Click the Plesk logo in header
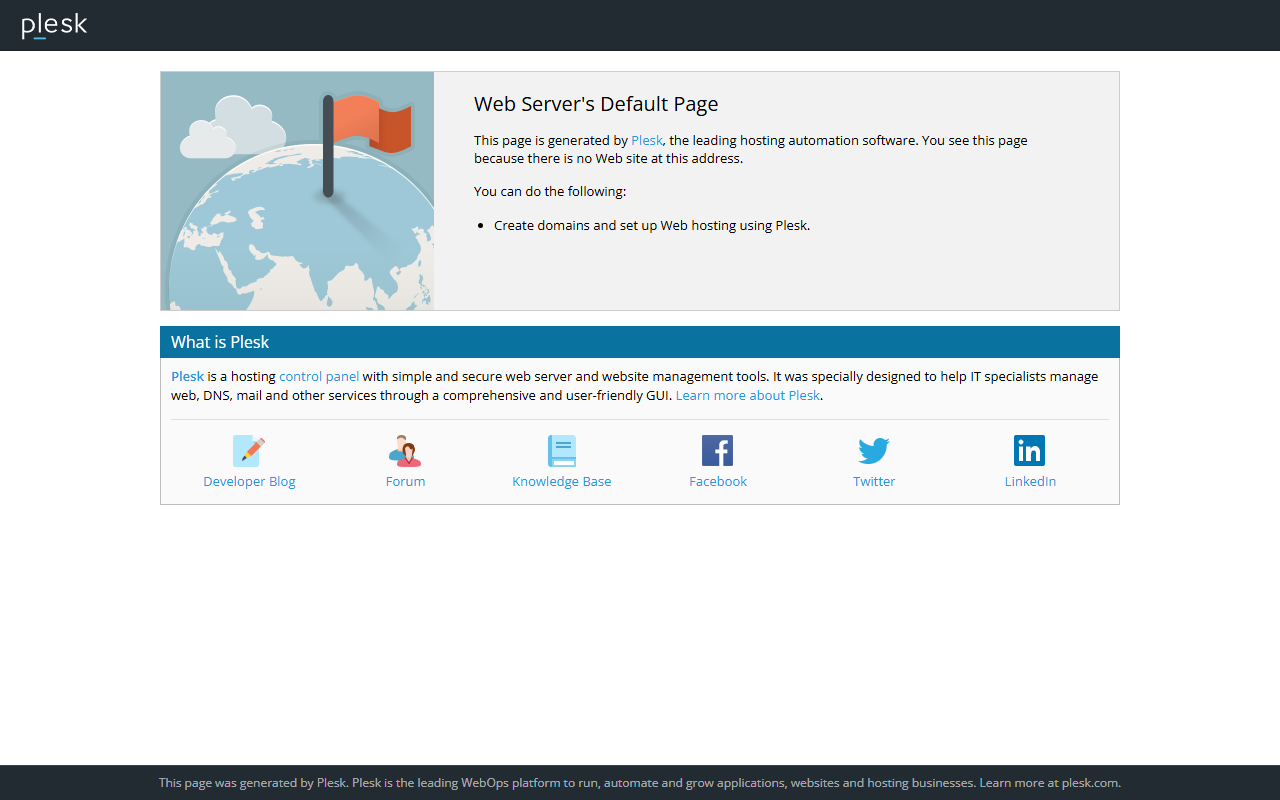The height and width of the screenshot is (800, 1280). click(54, 25)
